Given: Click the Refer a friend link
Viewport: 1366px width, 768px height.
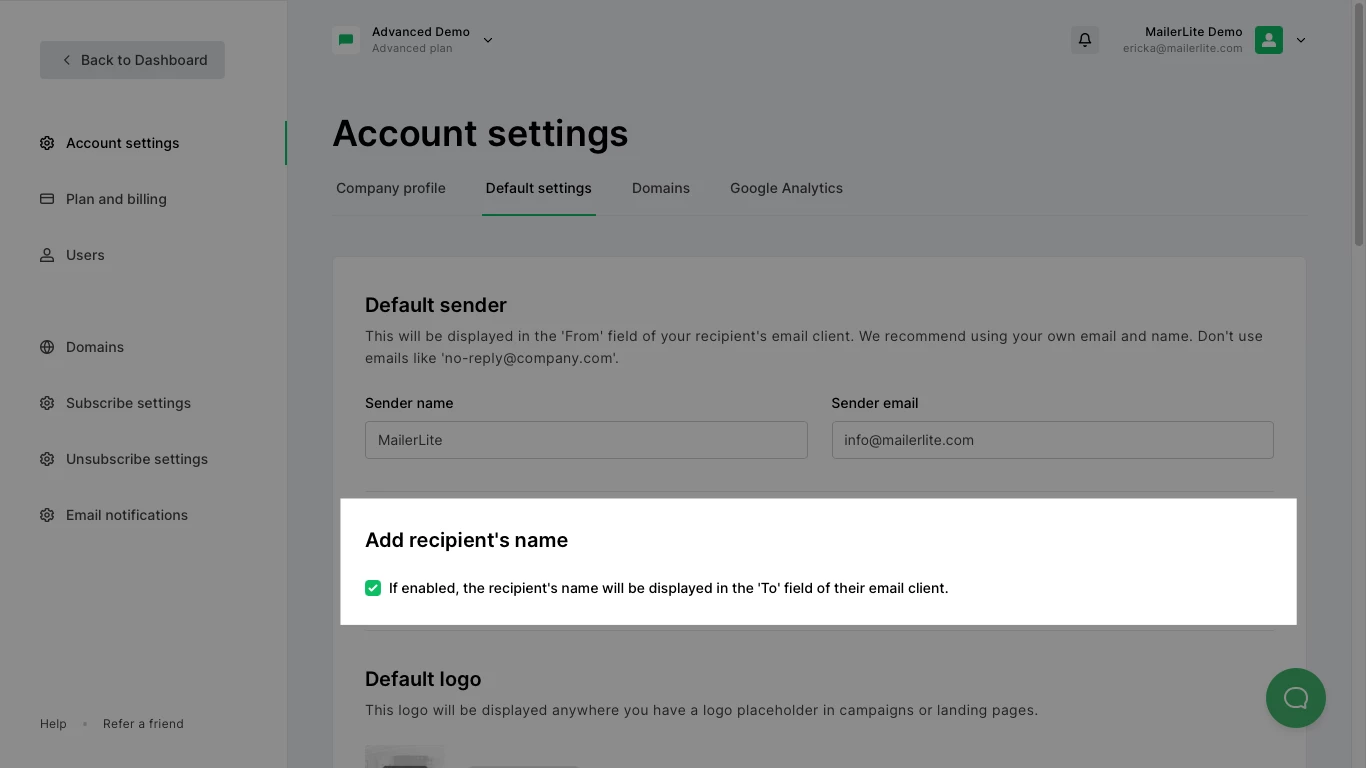Looking at the screenshot, I should pyautogui.click(x=143, y=724).
